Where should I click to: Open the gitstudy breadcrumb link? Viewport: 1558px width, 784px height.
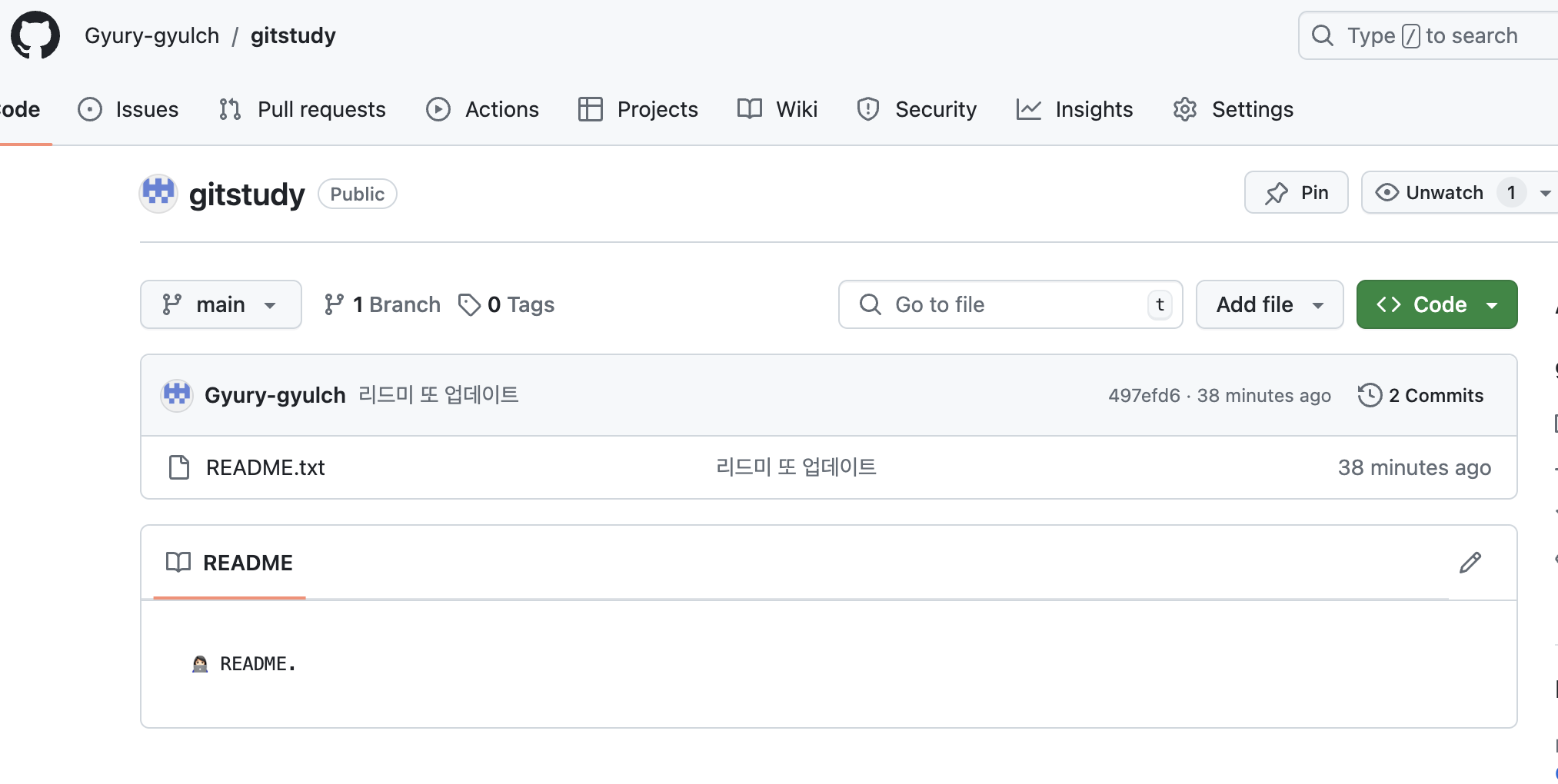pyautogui.click(x=293, y=35)
